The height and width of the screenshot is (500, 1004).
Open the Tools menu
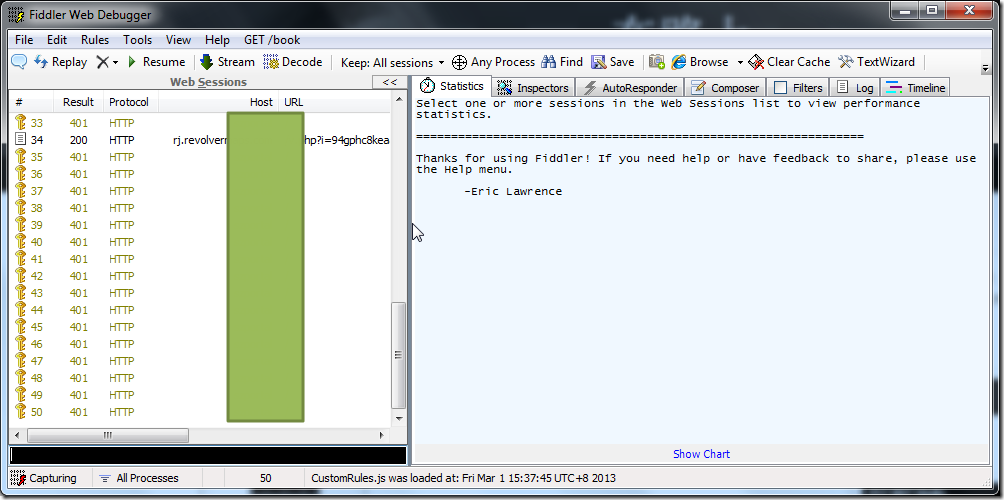coord(138,40)
